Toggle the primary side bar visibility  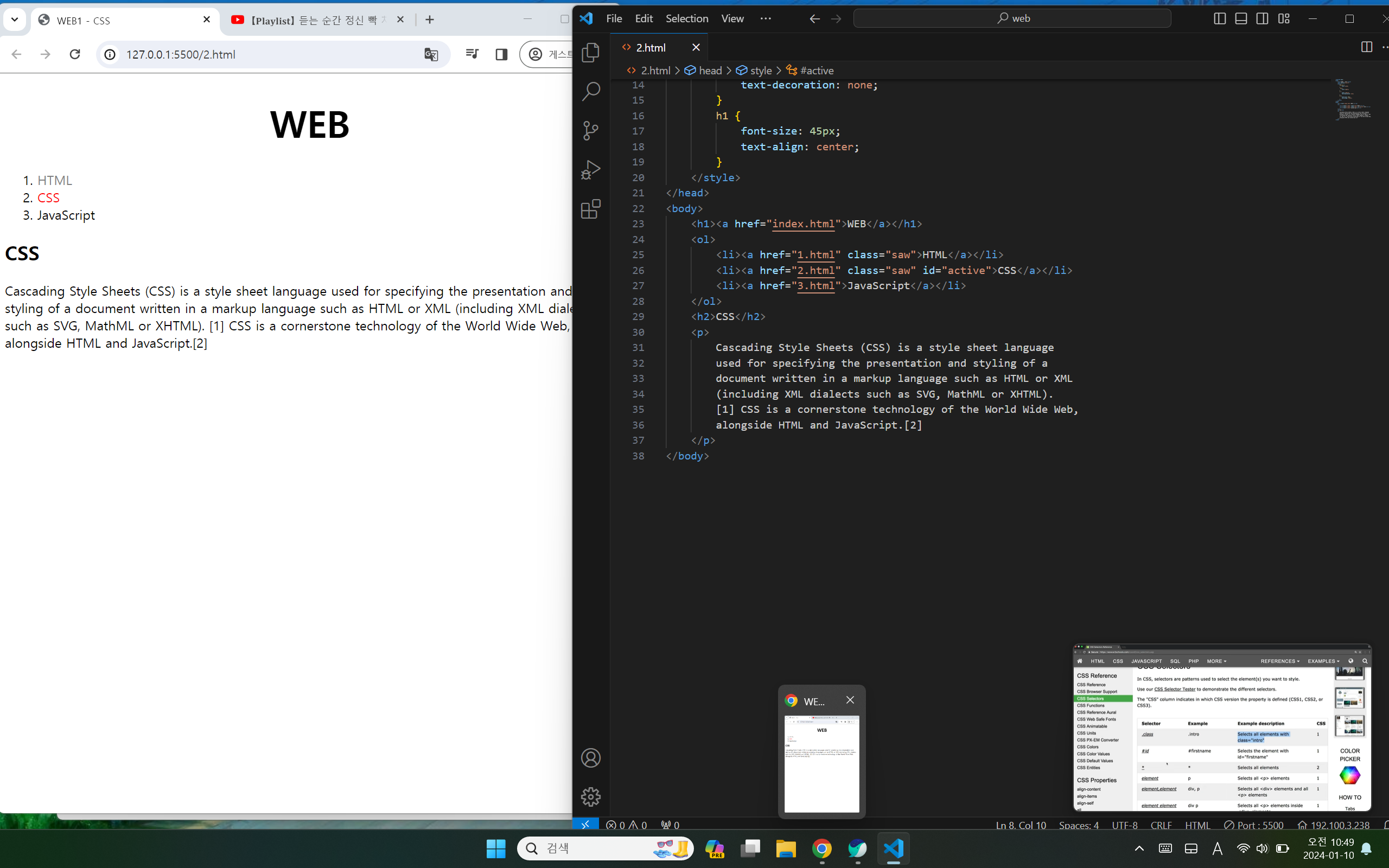point(1219,18)
